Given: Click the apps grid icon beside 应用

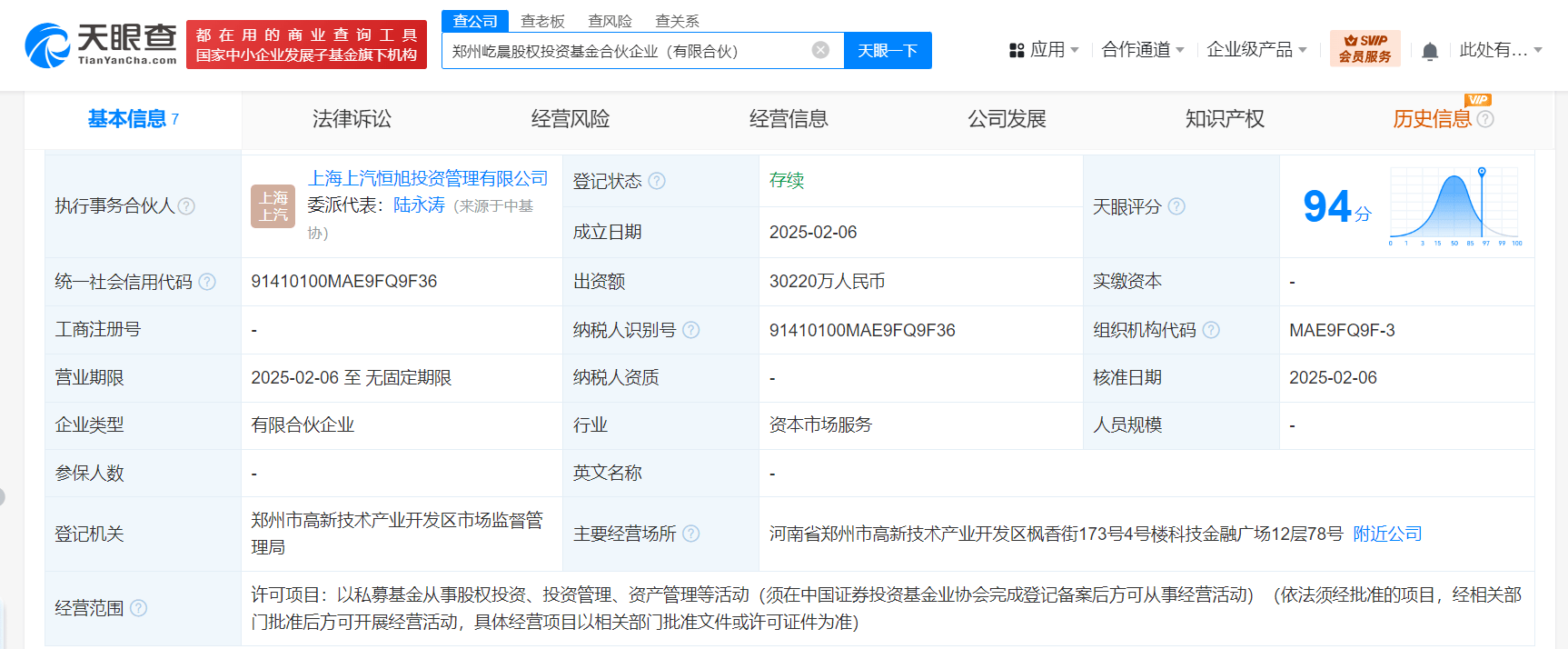Looking at the screenshot, I should click(1017, 51).
